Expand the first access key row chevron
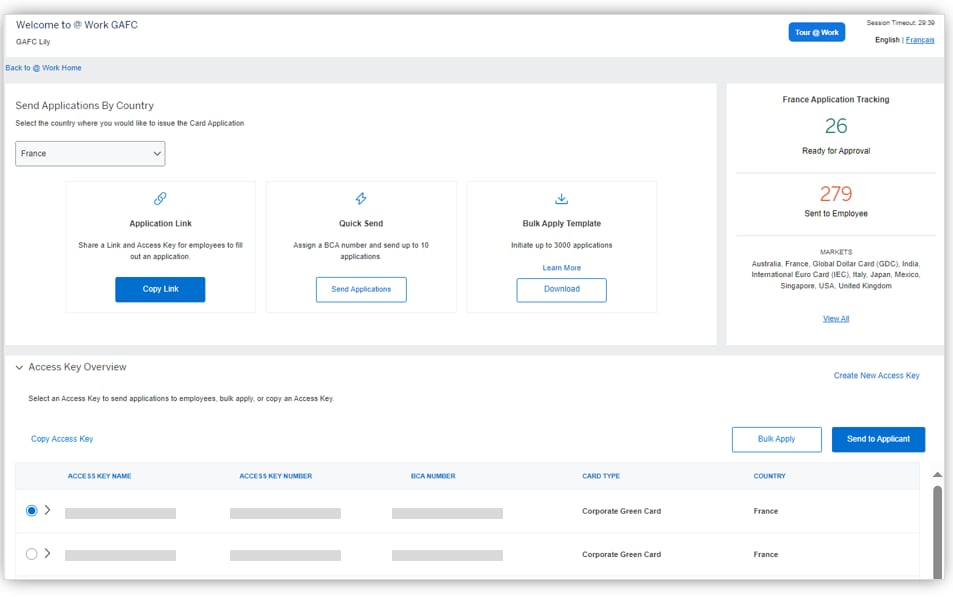The image size is (953, 597). coord(47,511)
